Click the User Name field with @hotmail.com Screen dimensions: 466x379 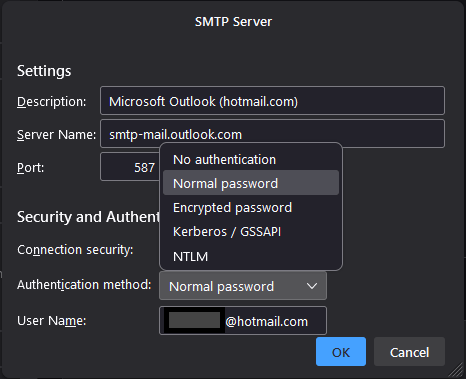pos(243,321)
